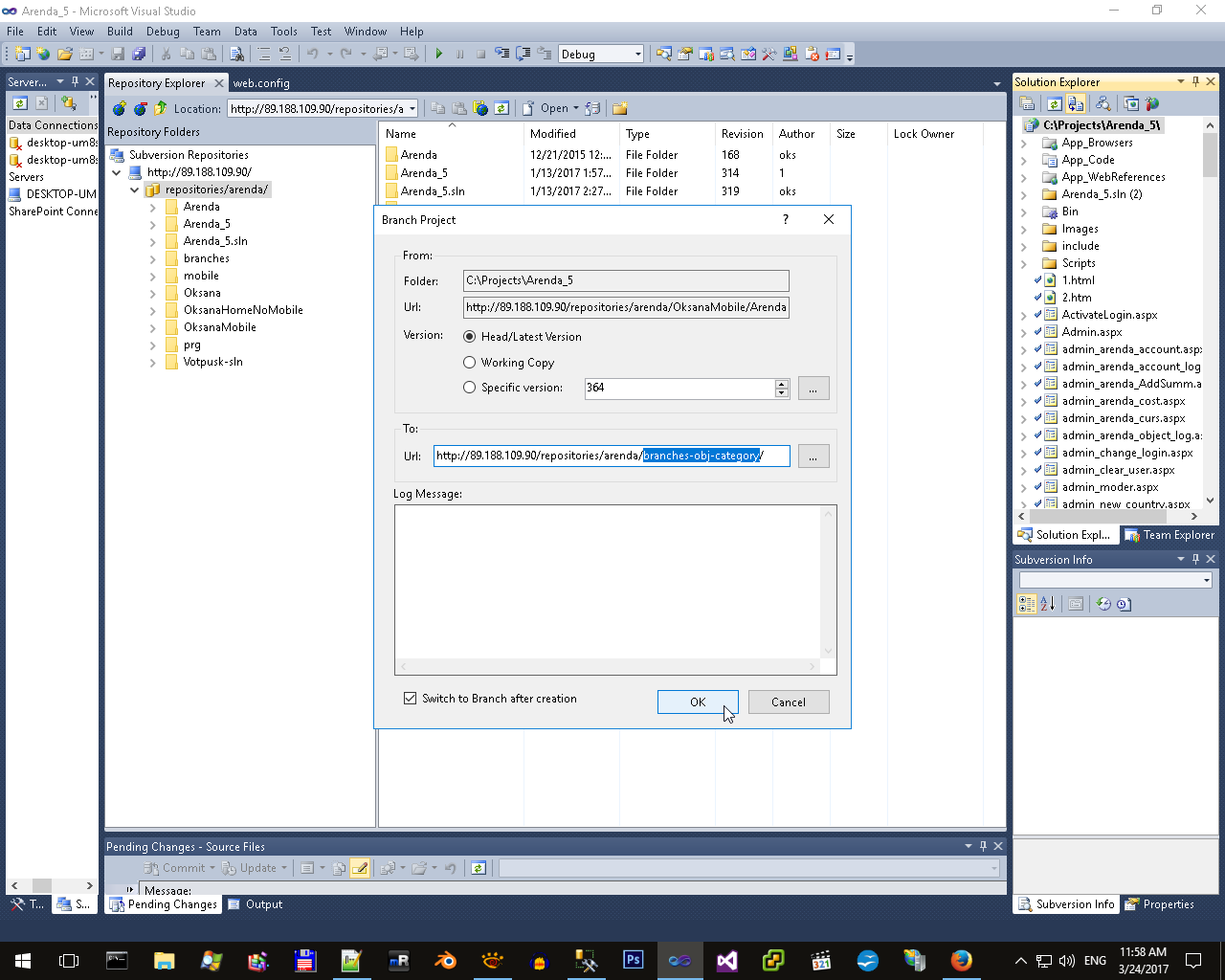
Task: Select Working Copy radio button
Action: 469,363
